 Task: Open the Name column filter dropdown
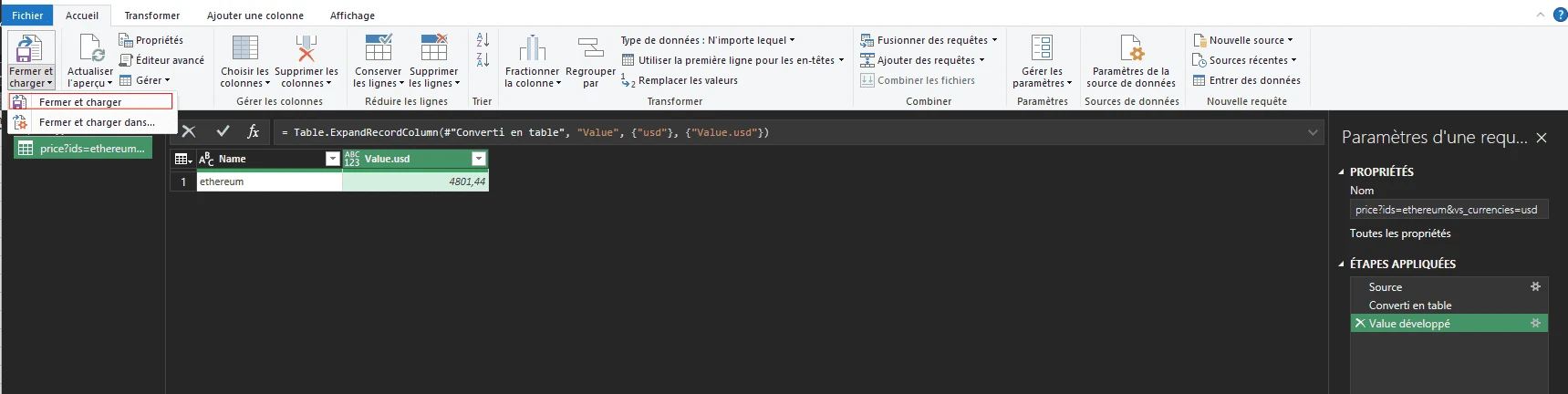[x=332, y=159]
